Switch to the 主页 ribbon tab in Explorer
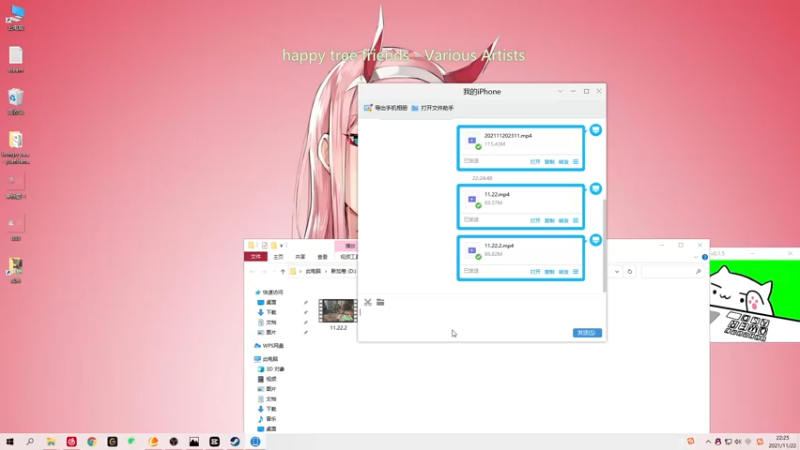The height and width of the screenshot is (450, 800). click(278, 257)
